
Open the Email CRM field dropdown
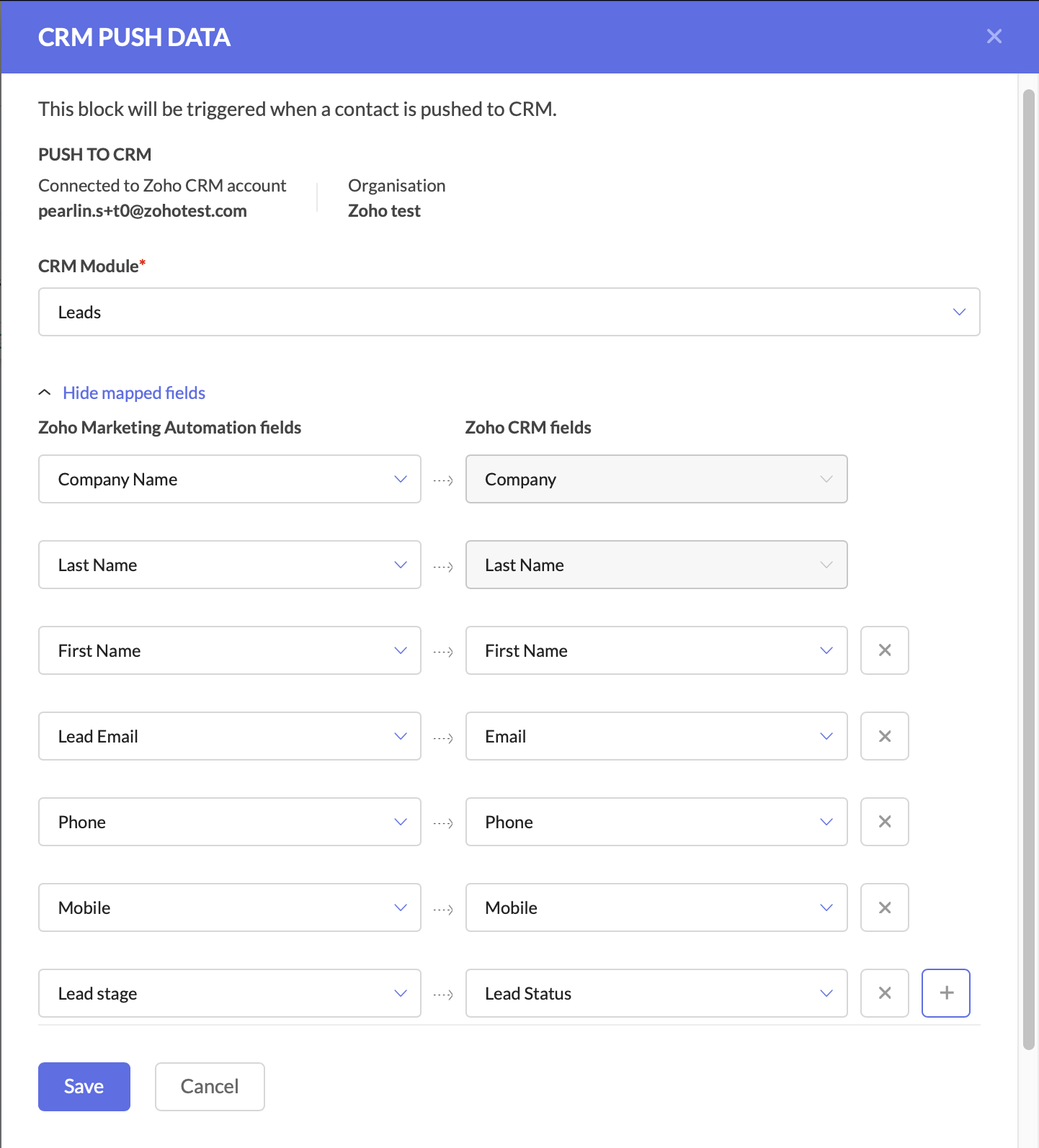[656, 736]
